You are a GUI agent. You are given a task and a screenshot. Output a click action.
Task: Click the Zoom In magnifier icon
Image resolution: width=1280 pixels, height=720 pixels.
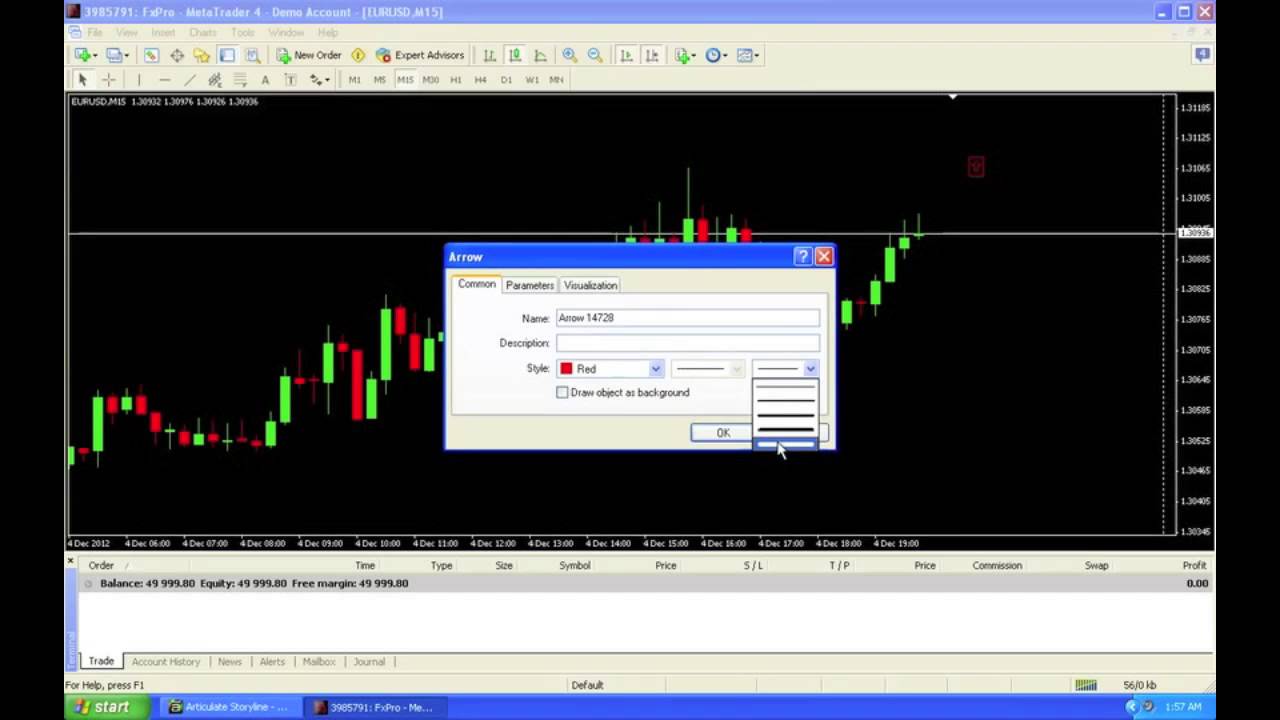(569, 56)
